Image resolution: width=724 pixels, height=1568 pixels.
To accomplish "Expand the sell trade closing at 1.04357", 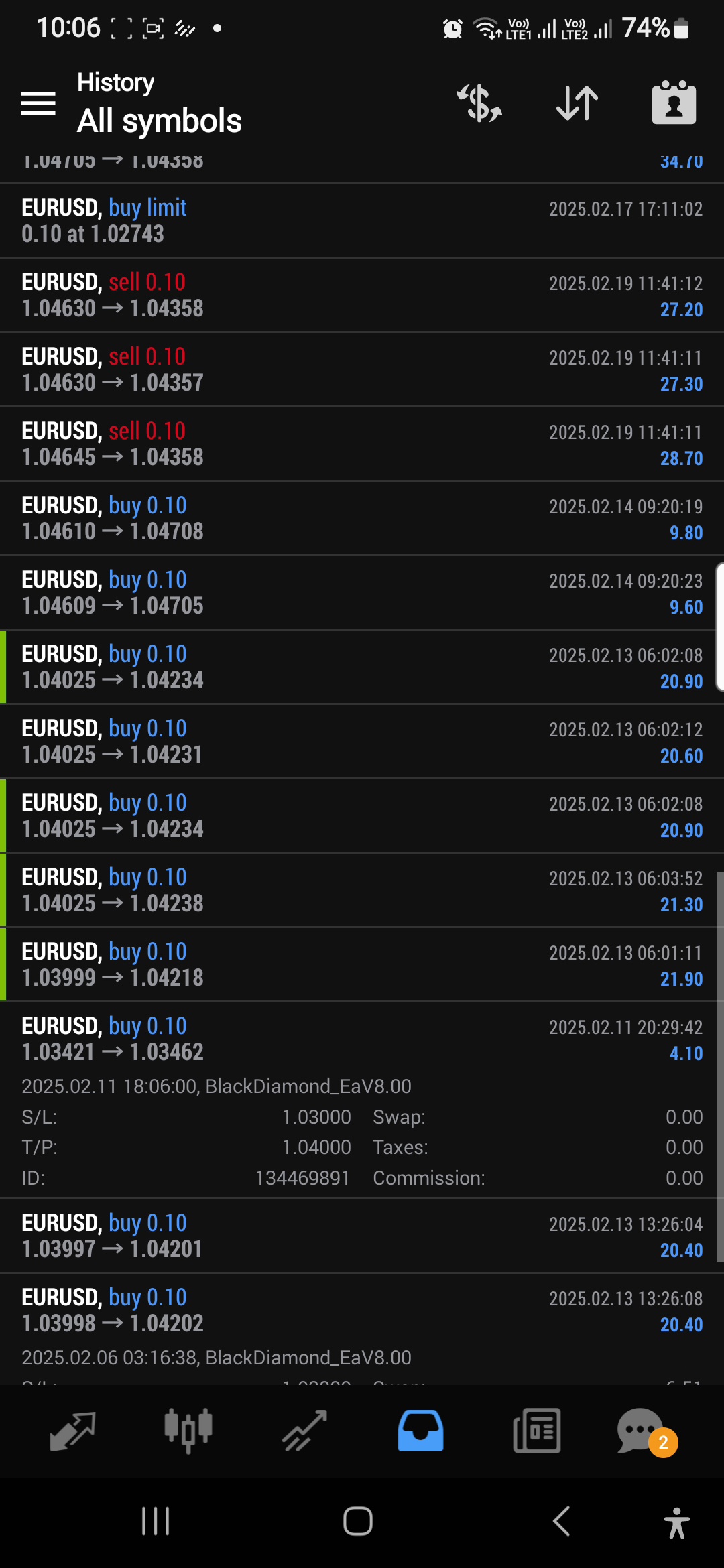I will point(362,369).
